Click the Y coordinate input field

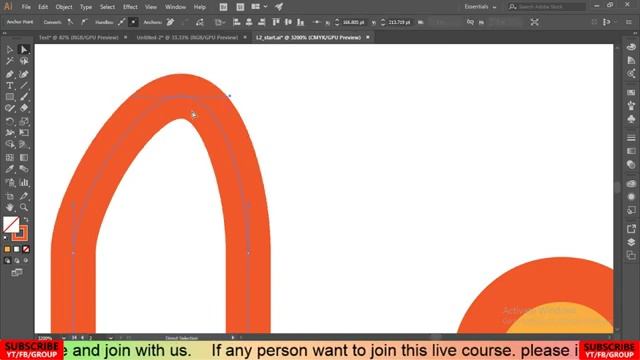[399, 22]
